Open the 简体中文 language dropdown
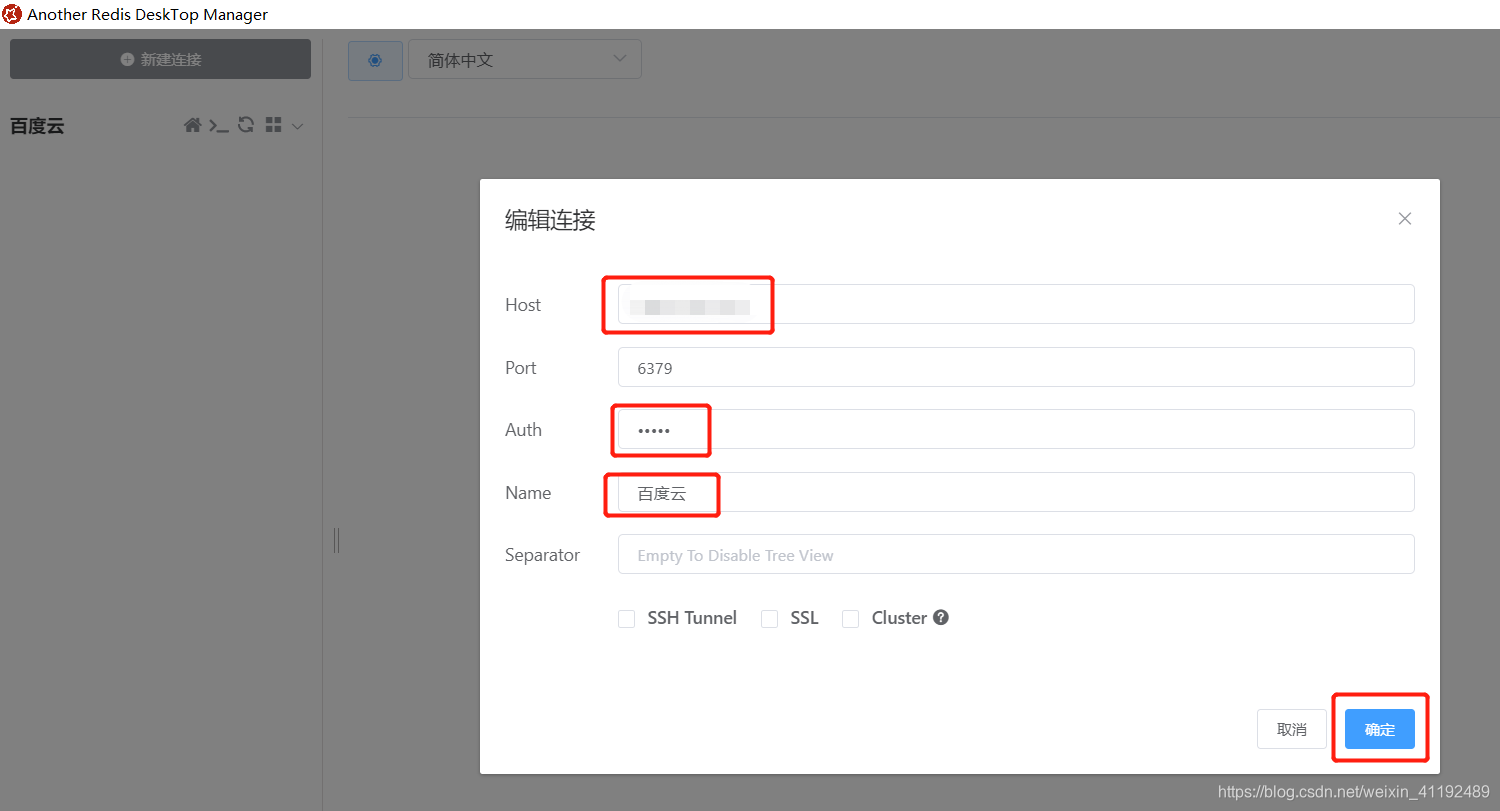1500x811 pixels. pyautogui.click(x=524, y=59)
